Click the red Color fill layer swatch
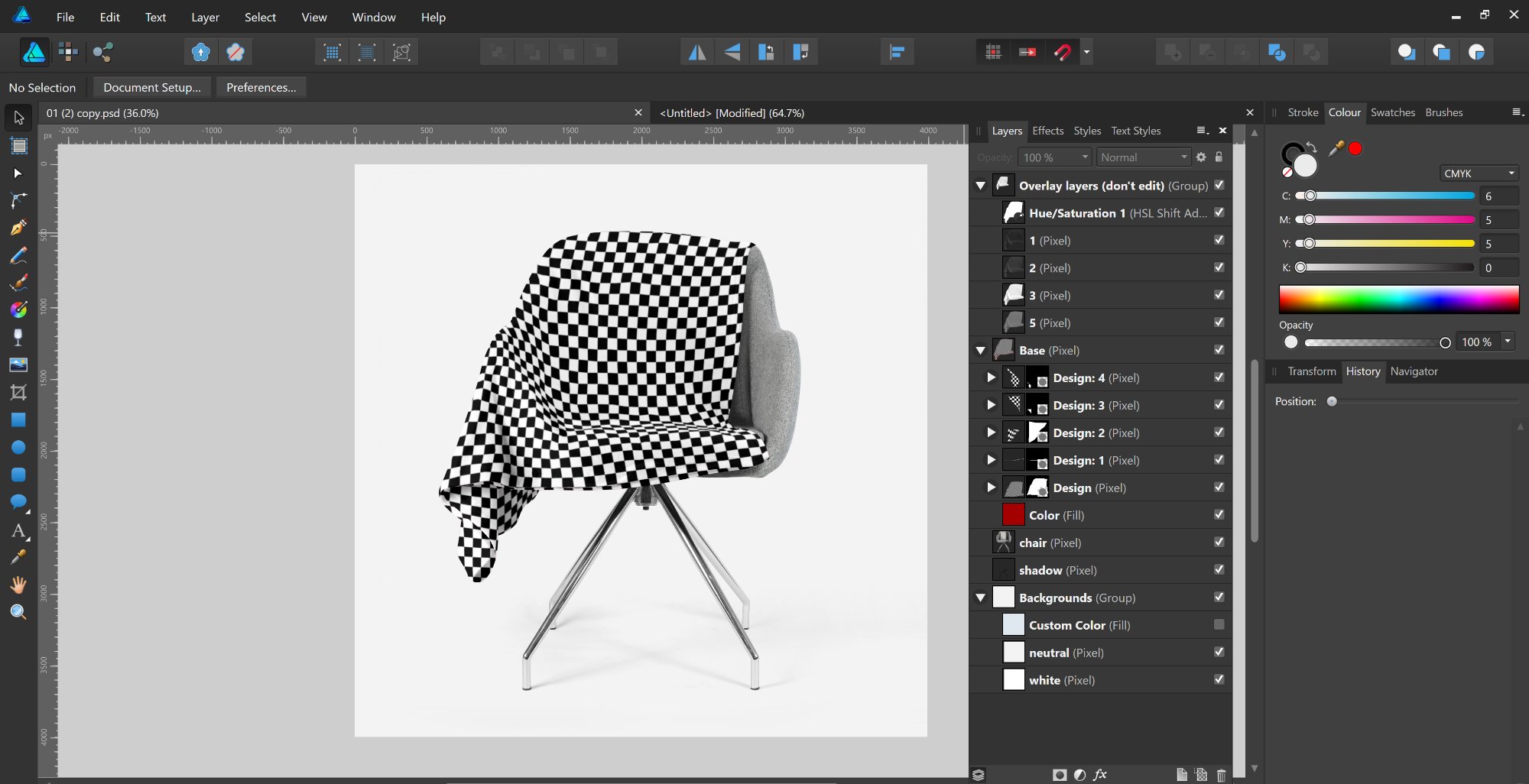Screen dimensions: 1529x784 (1013, 515)
